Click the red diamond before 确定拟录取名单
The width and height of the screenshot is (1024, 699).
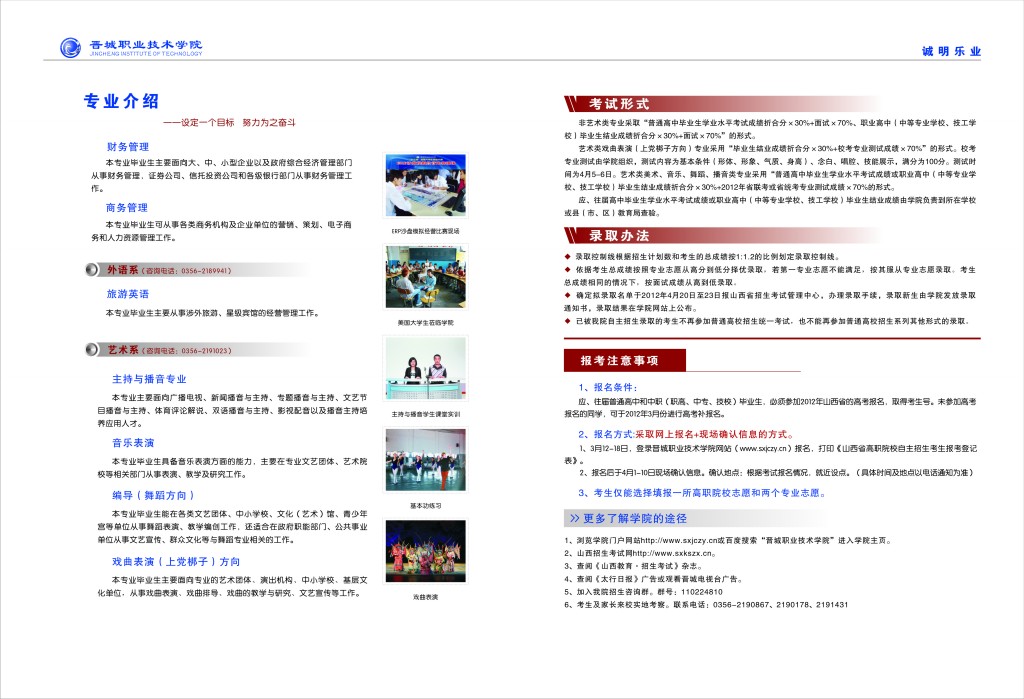pos(568,295)
